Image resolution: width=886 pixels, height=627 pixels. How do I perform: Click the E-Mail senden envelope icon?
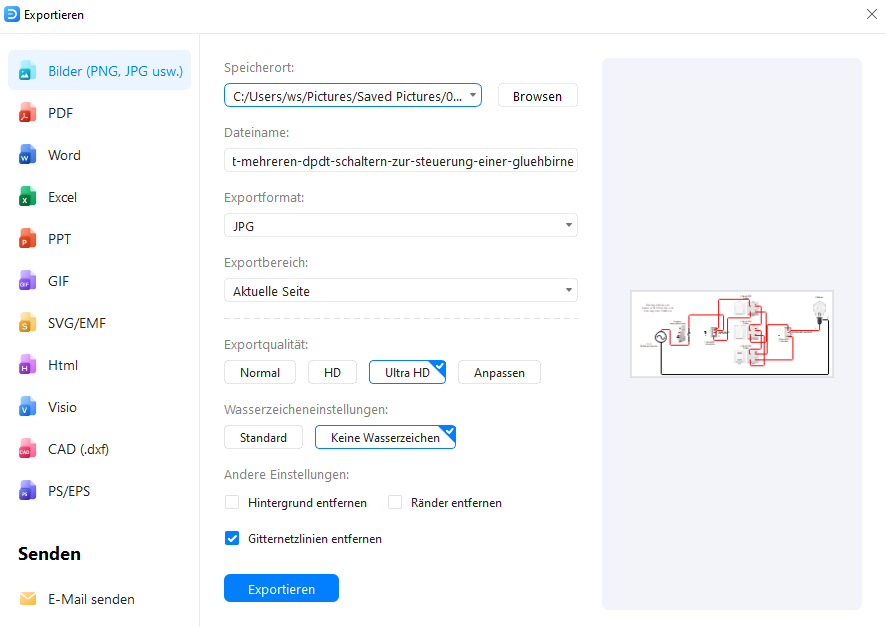point(28,599)
